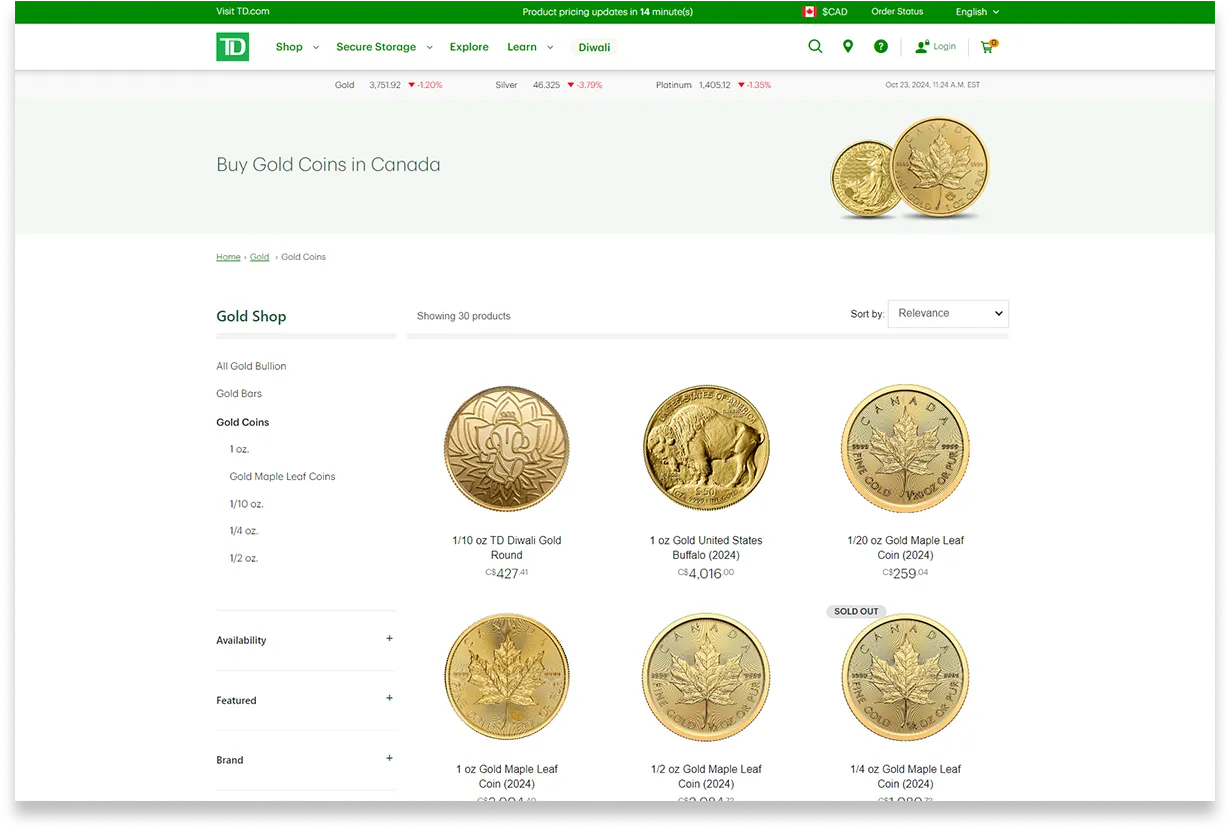Image resolution: width=1230 pixels, height=830 pixels.
Task: Expand the Availability filter
Action: point(306,640)
